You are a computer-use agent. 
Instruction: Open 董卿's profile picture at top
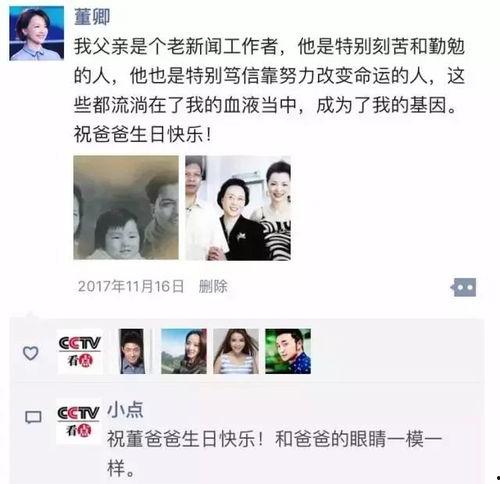37,33
